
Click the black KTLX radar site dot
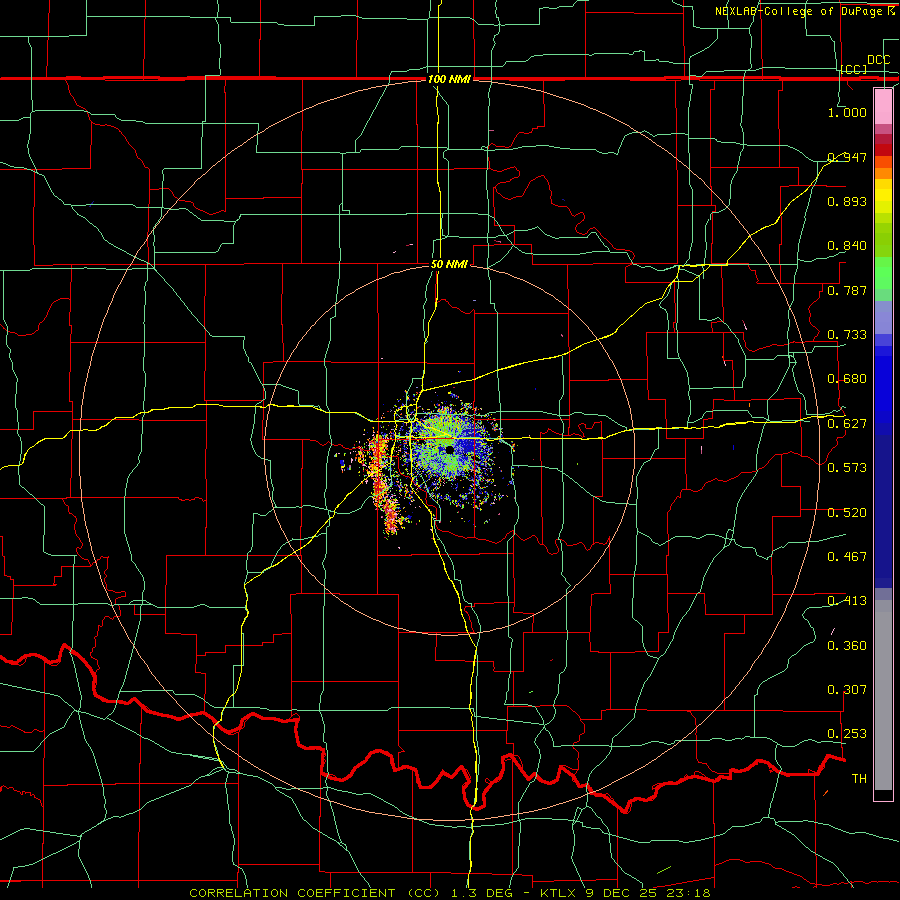[449, 450]
